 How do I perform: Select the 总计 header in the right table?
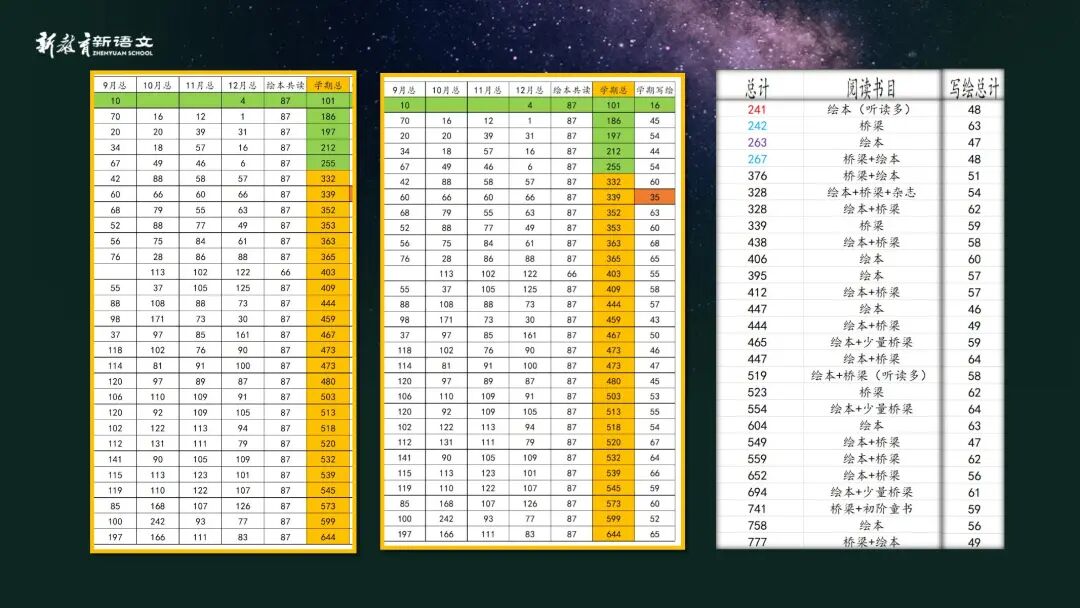pos(757,87)
